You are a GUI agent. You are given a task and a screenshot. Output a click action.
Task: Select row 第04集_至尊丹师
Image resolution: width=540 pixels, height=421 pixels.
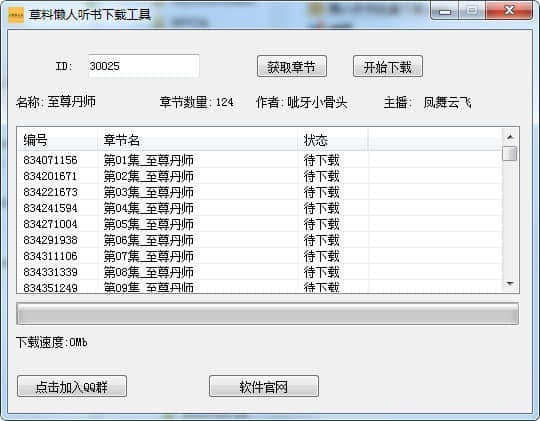(259, 208)
